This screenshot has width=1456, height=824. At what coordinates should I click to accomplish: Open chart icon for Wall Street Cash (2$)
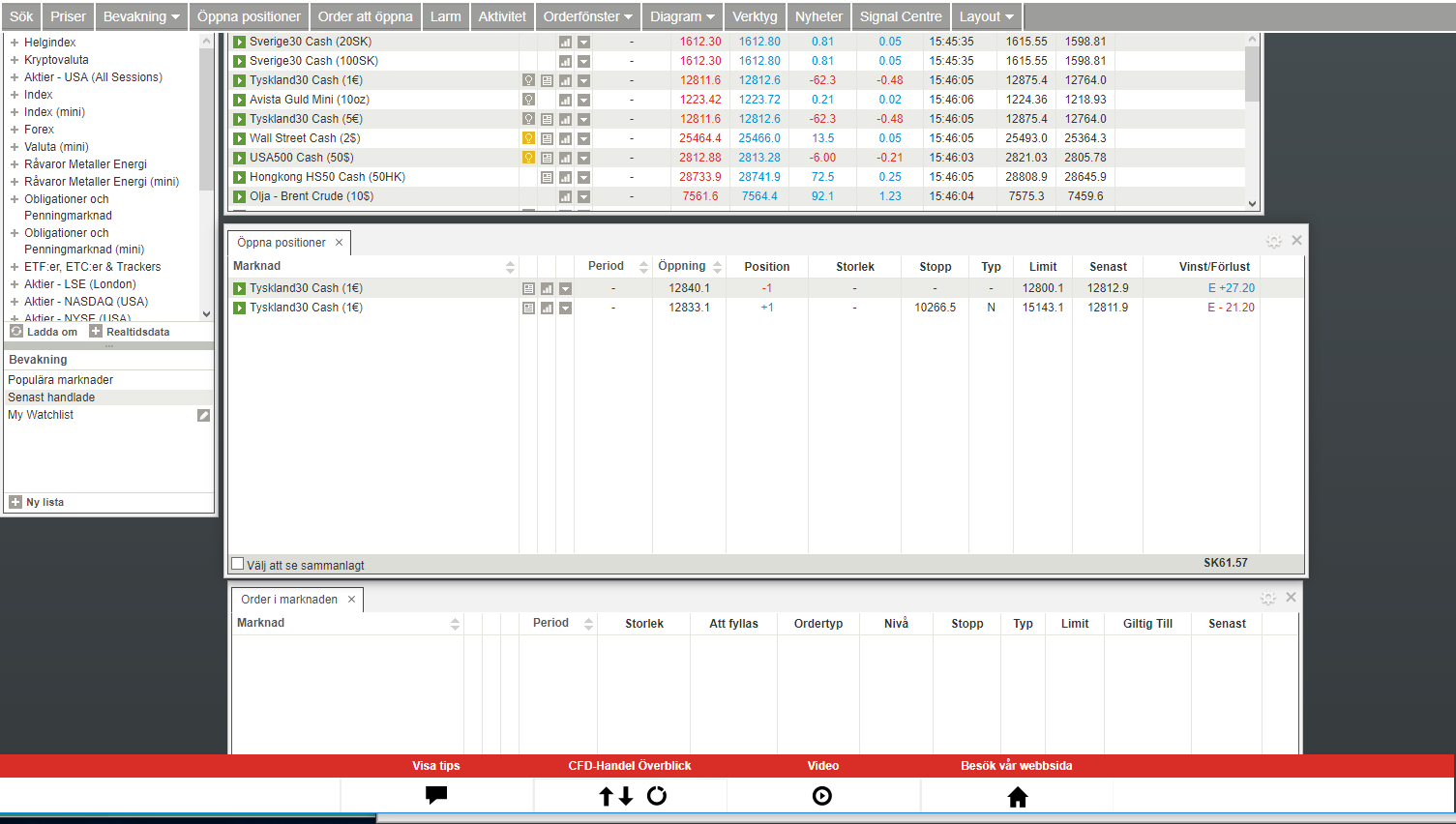click(565, 138)
